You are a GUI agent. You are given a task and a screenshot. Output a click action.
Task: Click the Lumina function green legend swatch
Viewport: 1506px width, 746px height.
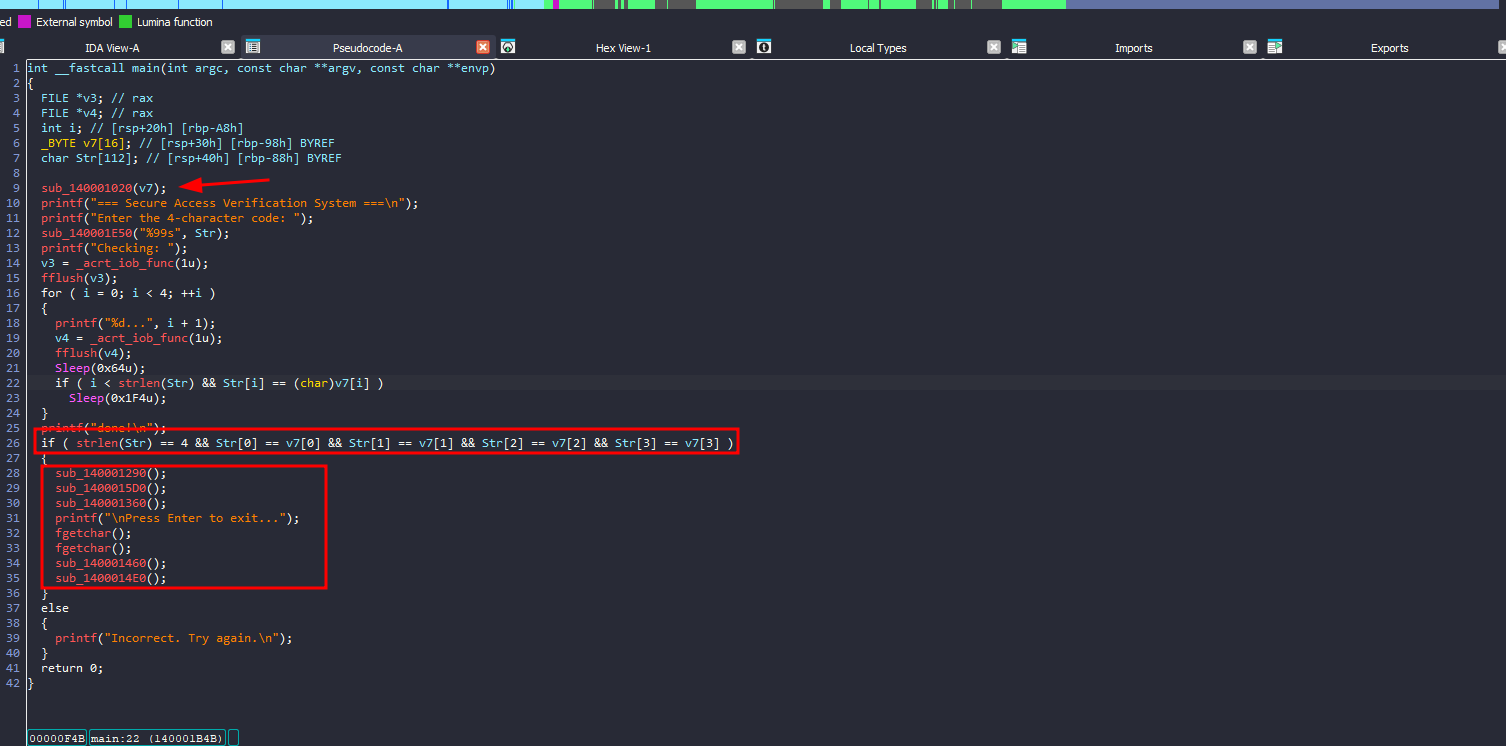point(125,21)
